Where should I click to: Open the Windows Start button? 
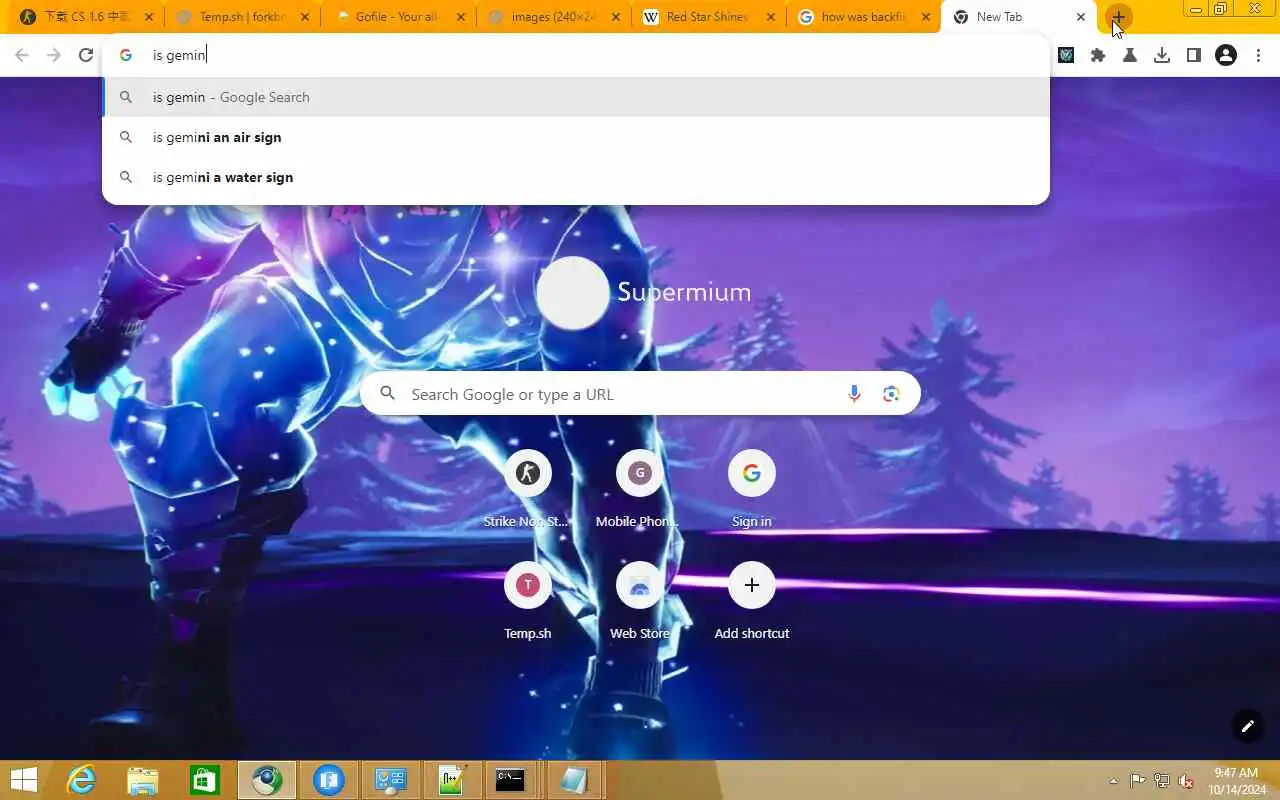[x=24, y=780]
